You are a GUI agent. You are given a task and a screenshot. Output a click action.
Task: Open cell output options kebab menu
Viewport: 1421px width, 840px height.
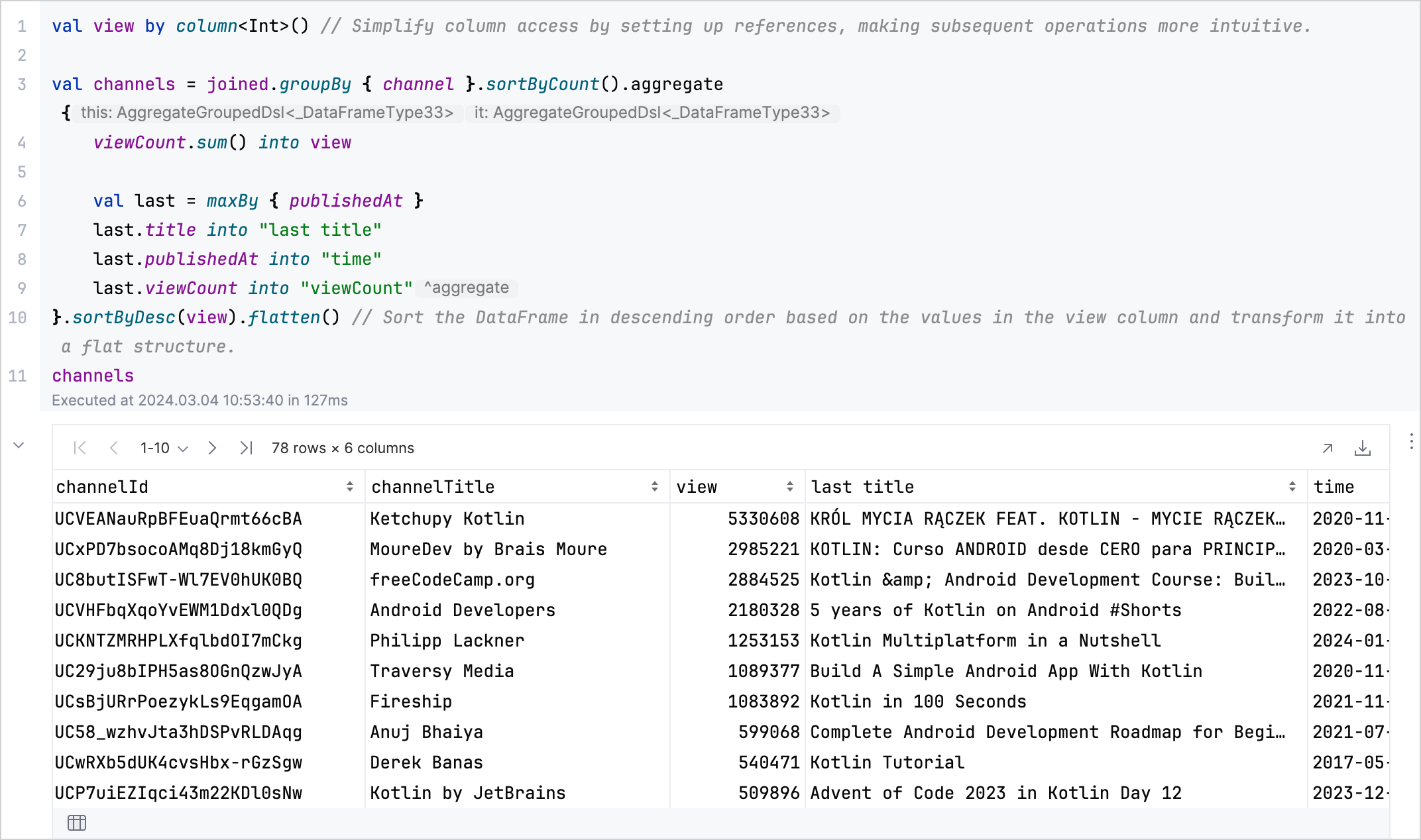click(1411, 441)
